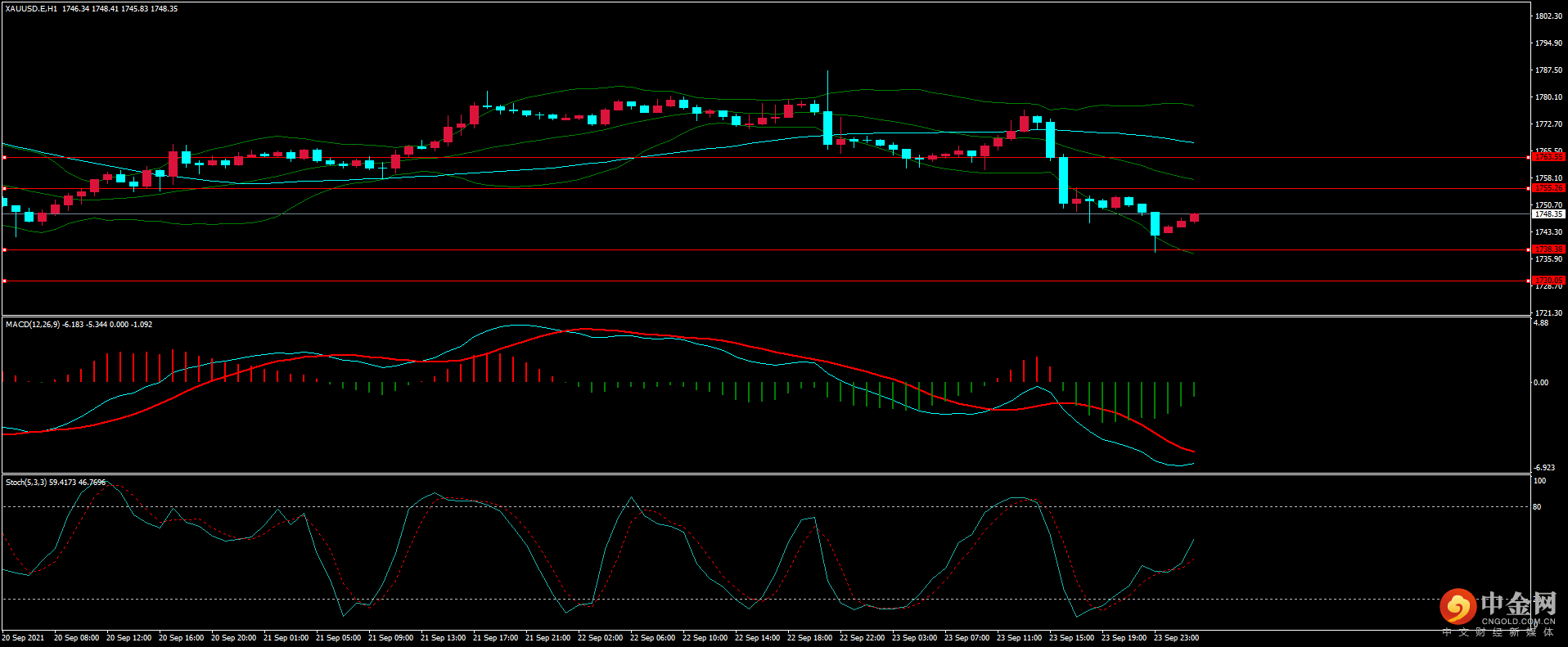The height and width of the screenshot is (647, 1568).
Task: Click the MACD 4.88 scale label
Action: 1540,323
